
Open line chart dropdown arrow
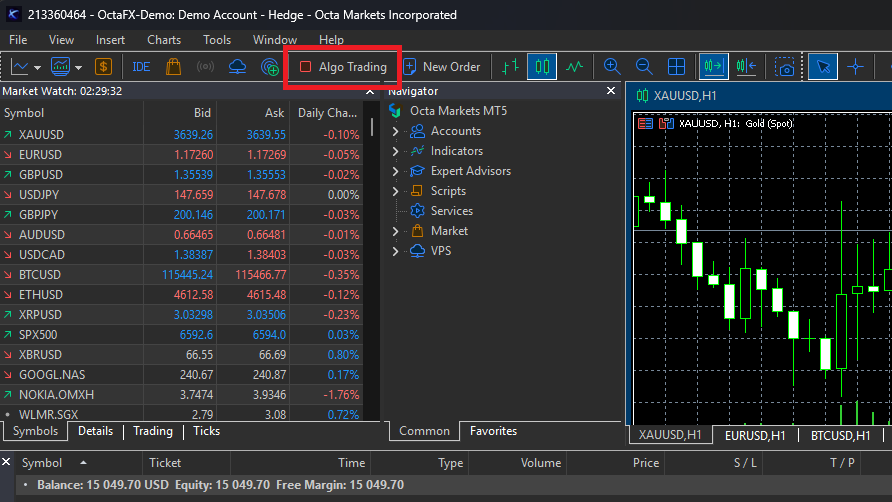coord(38,68)
